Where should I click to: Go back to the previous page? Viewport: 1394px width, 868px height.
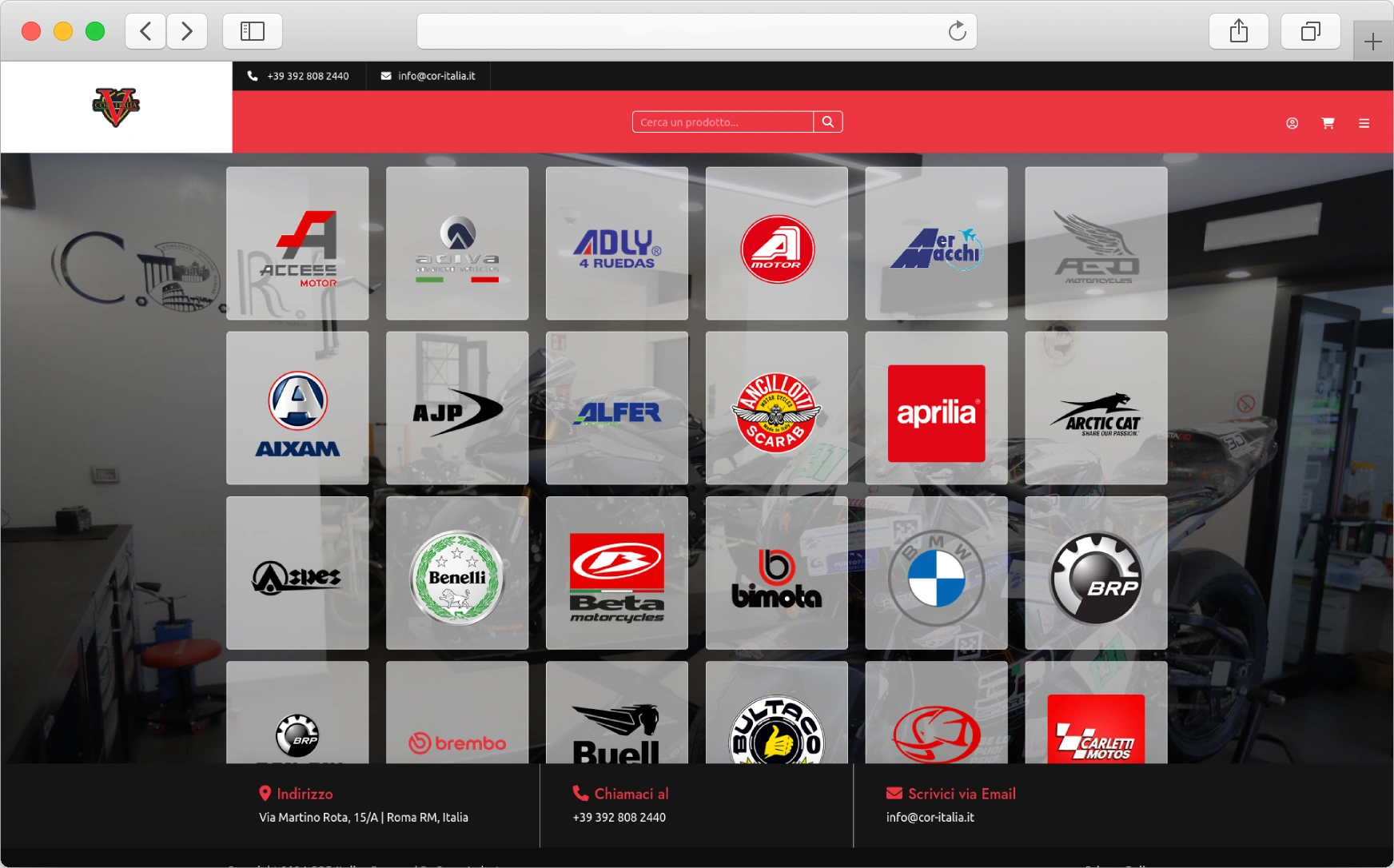point(145,31)
